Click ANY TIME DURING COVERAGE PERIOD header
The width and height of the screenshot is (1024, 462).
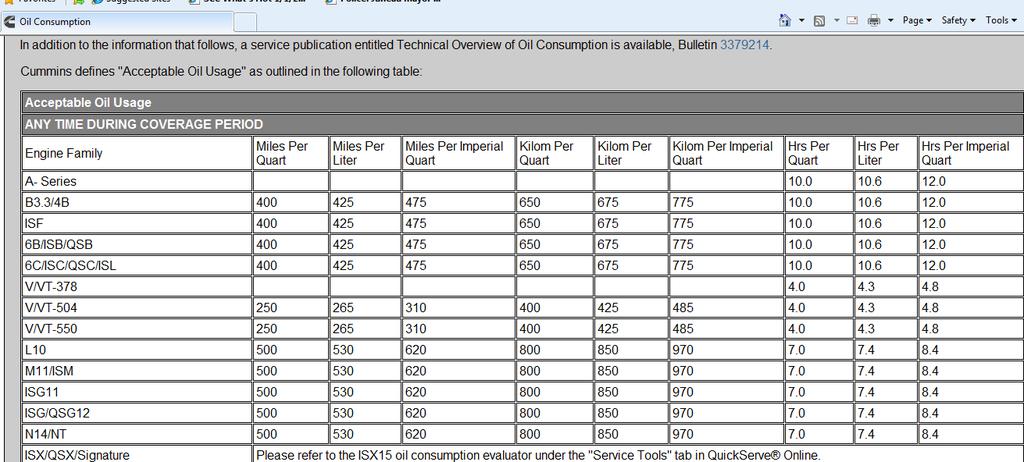pyautogui.click(x=522, y=124)
